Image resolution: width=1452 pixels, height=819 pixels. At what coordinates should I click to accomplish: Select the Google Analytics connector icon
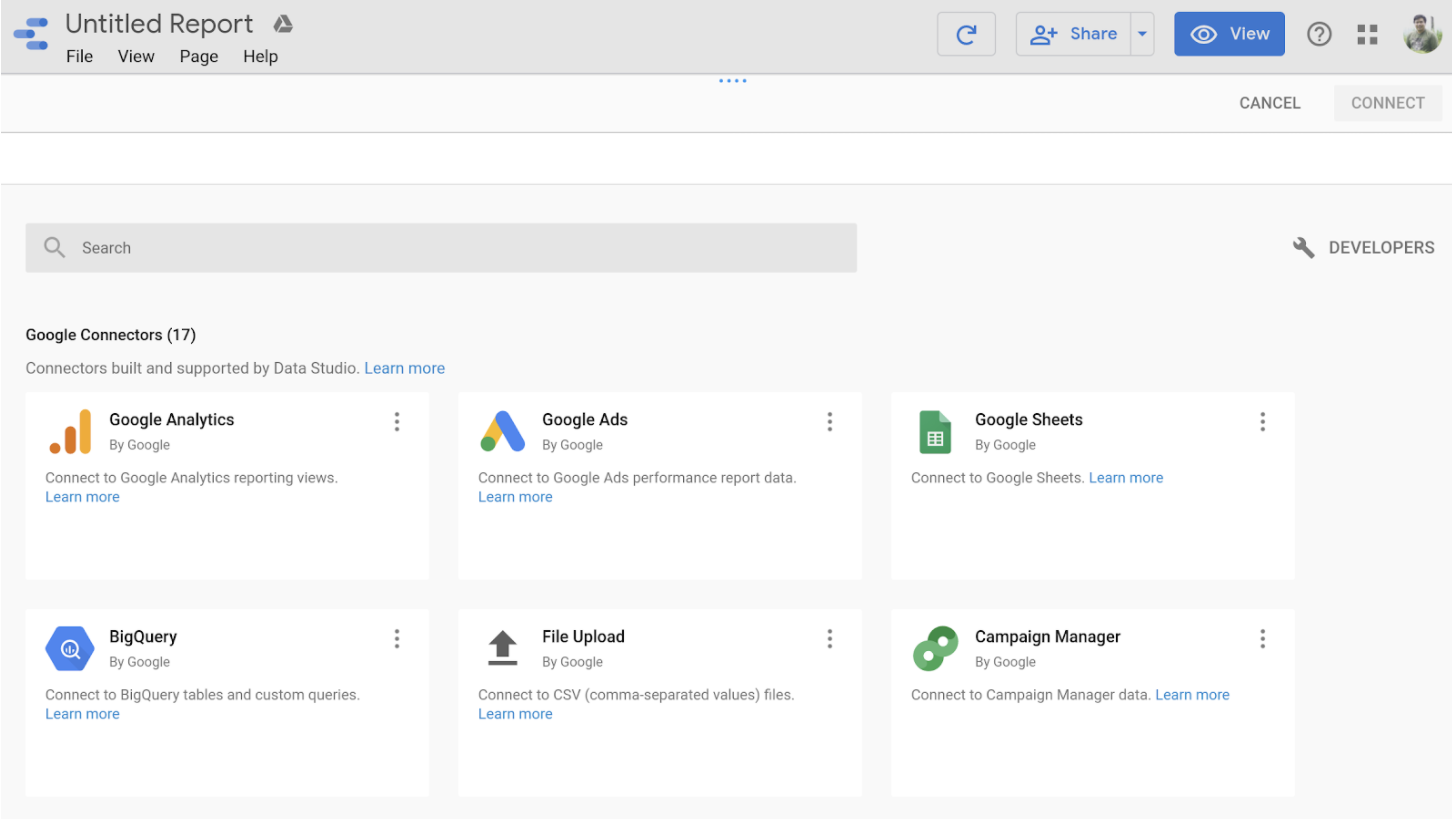point(70,431)
